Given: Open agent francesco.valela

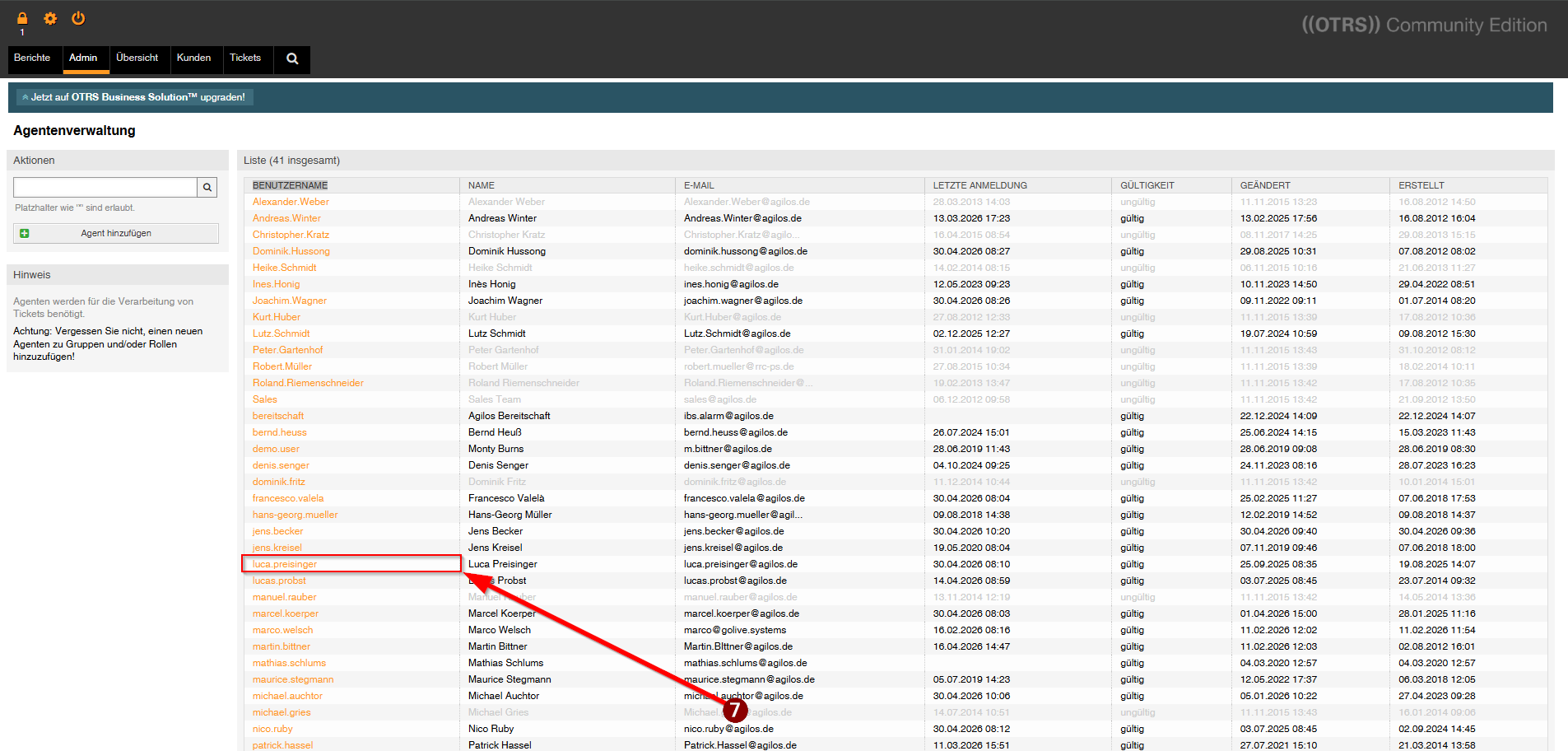Looking at the screenshot, I should point(288,498).
